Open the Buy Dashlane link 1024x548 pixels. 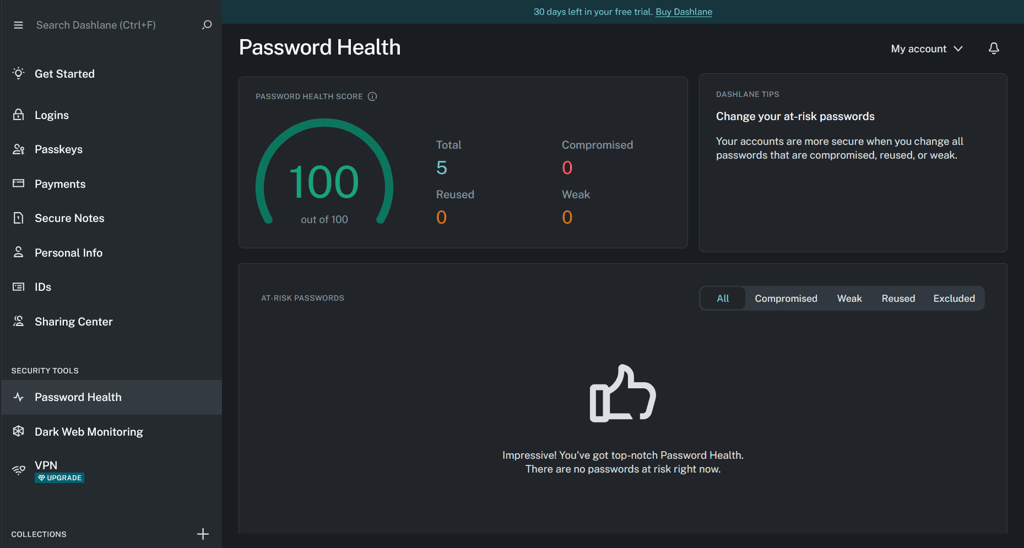click(x=684, y=12)
